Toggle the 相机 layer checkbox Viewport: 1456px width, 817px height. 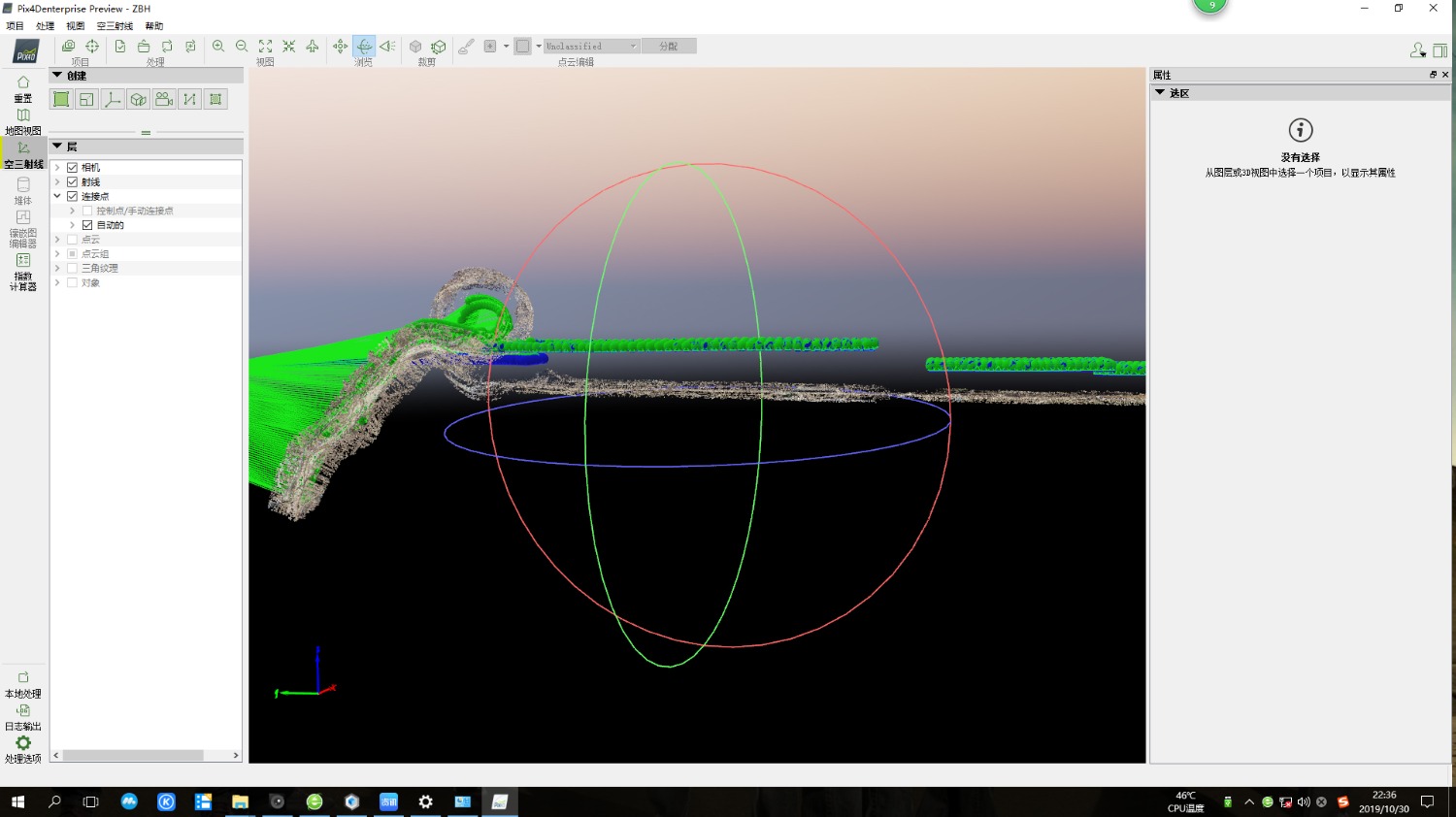(x=73, y=168)
